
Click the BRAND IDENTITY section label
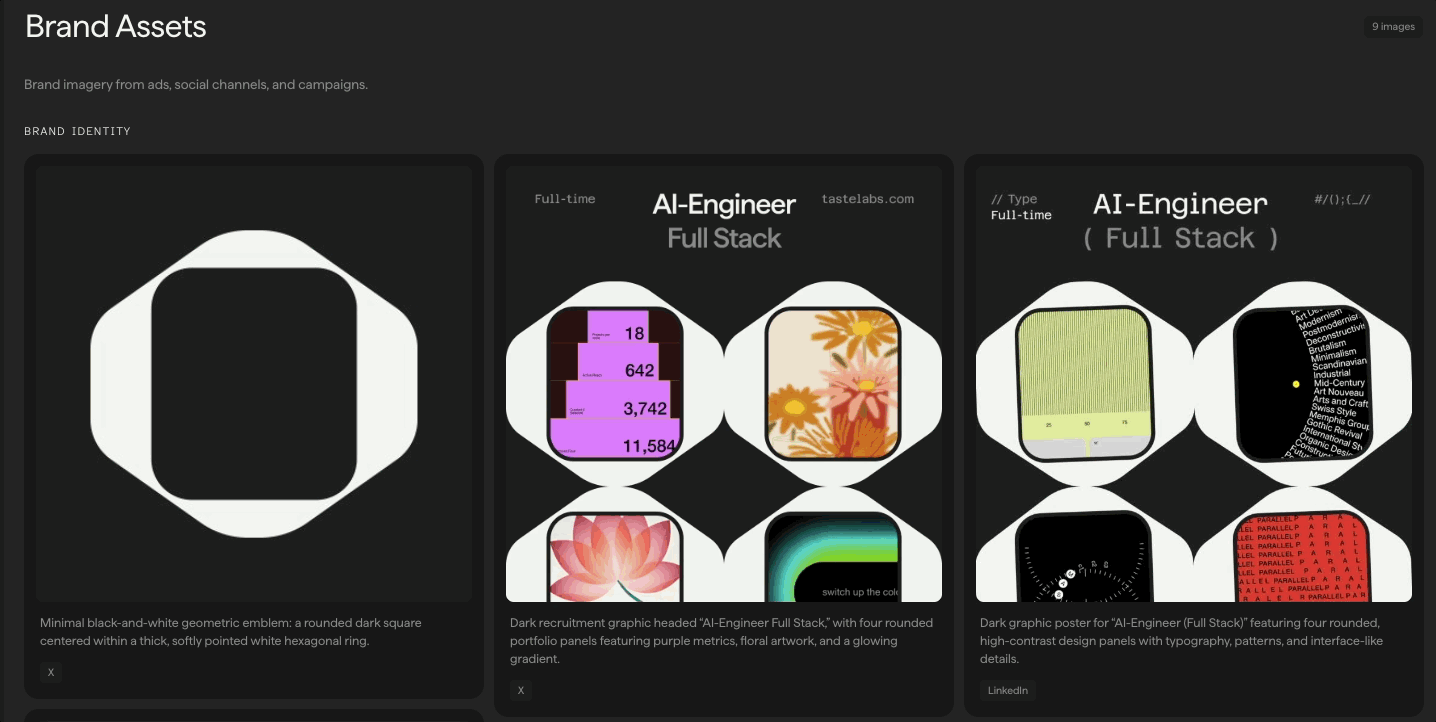click(77, 131)
